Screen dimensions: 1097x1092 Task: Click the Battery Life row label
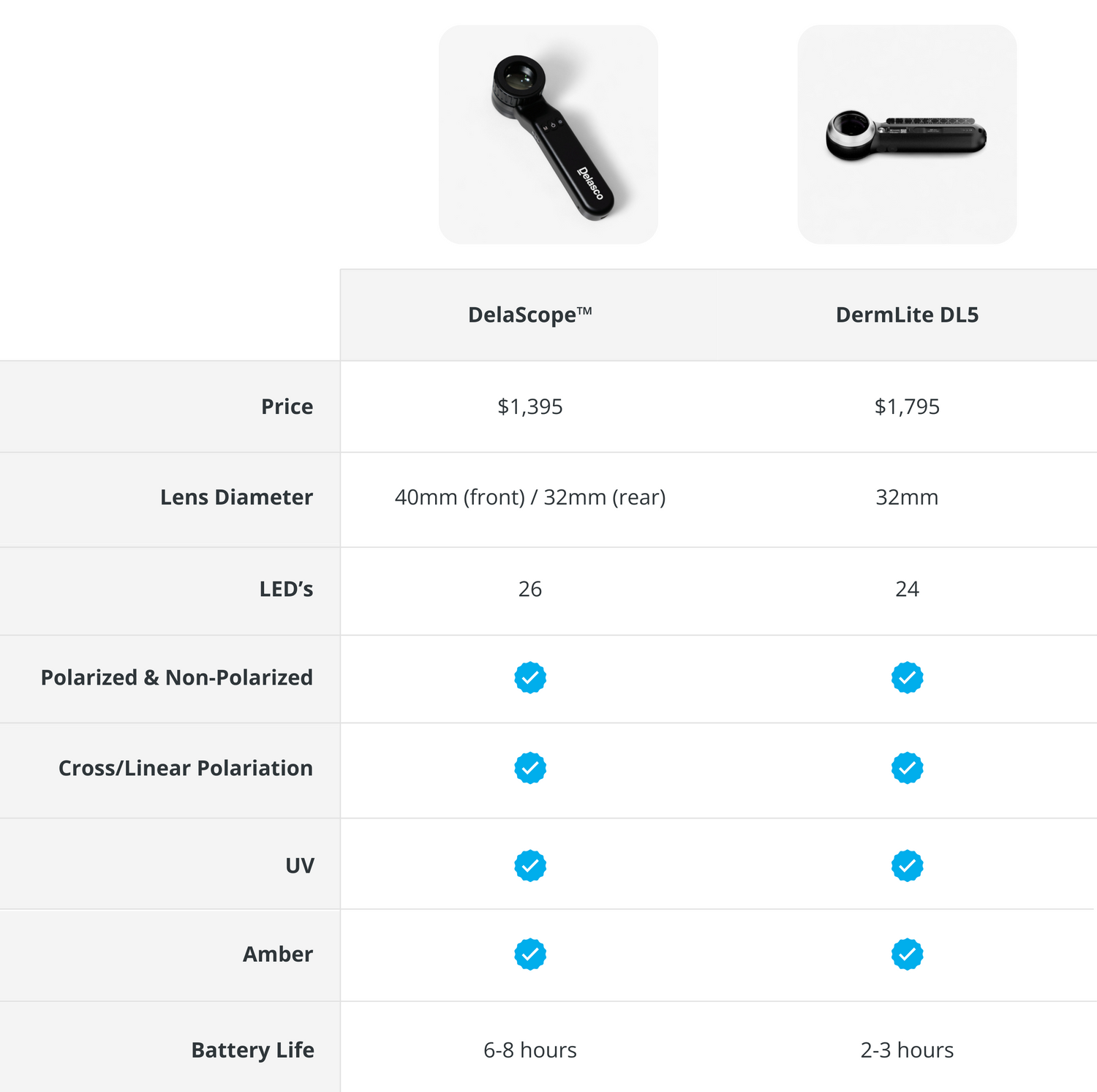pyautogui.click(x=252, y=1050)
